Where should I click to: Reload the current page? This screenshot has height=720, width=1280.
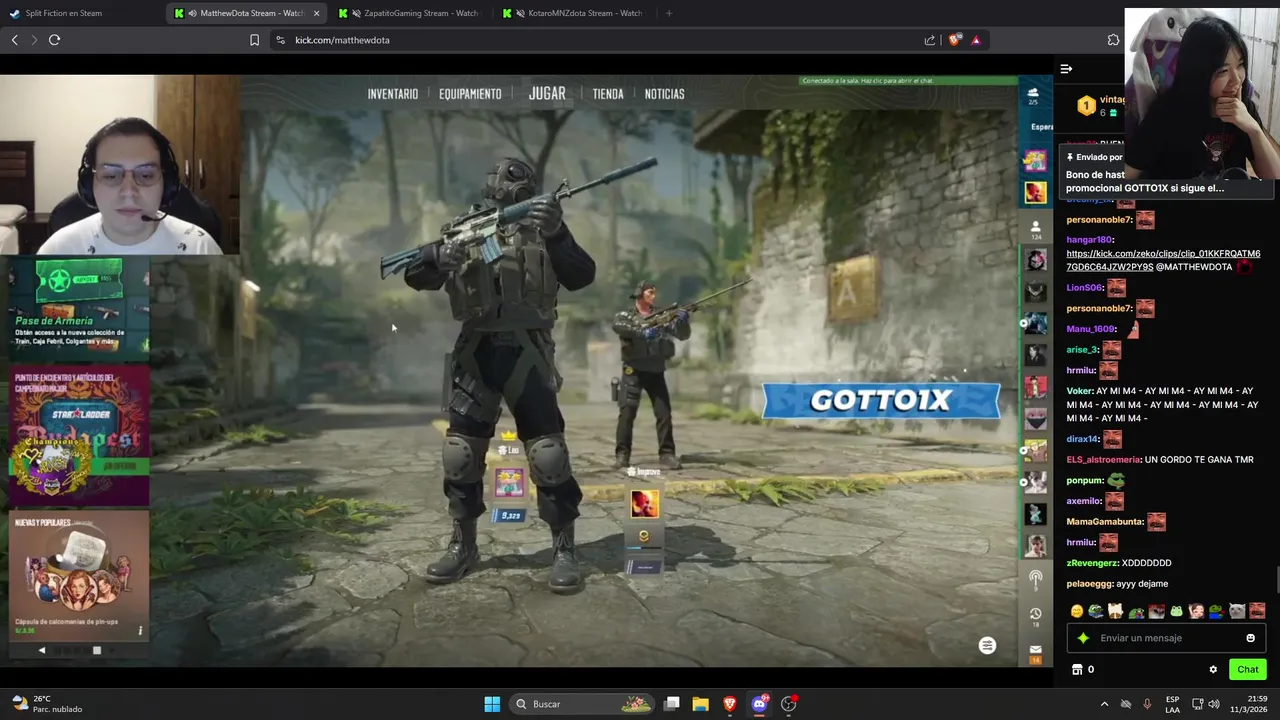click(55, 40)
